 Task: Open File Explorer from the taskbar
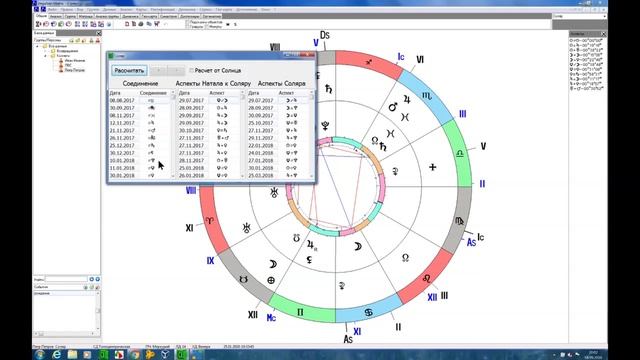coord(72,354)
